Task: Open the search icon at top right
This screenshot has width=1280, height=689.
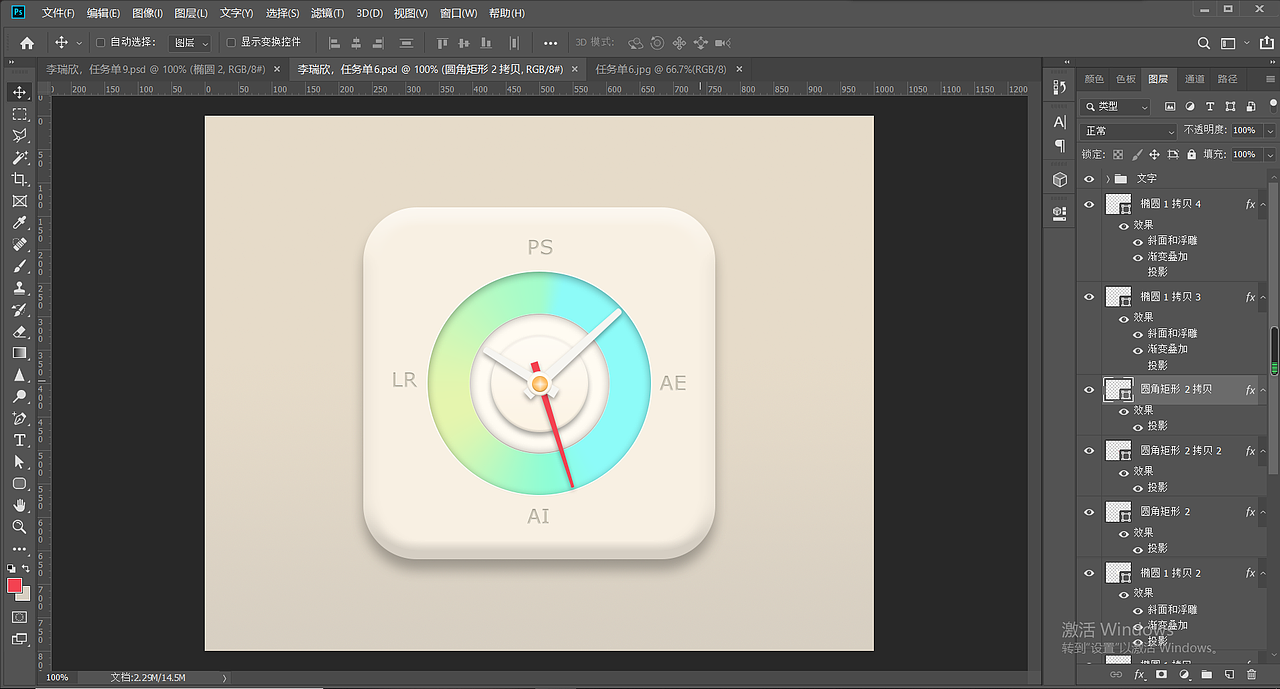Action: (1204, 43)
